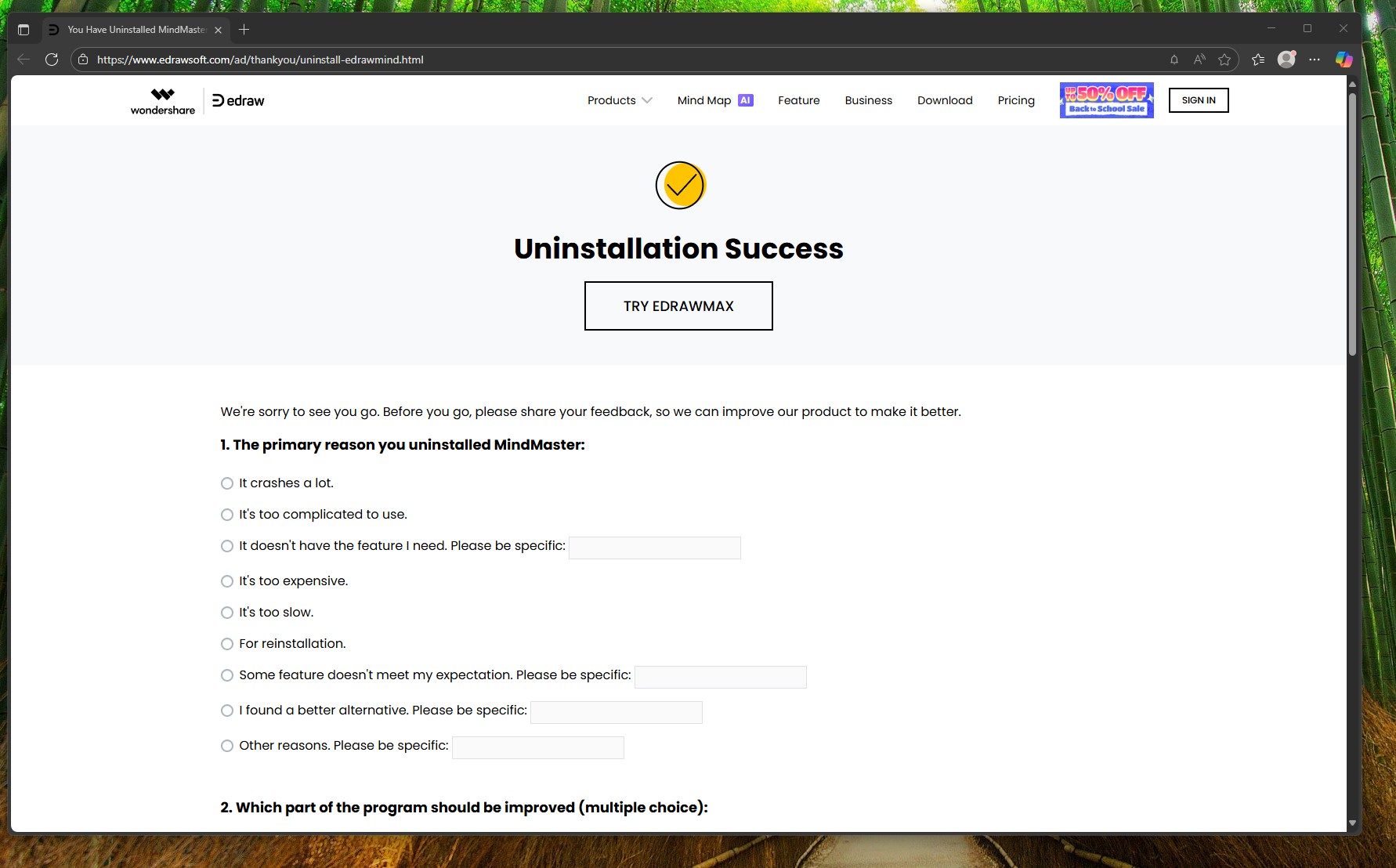Click the yellow success checkmark icon

[680, 185]
